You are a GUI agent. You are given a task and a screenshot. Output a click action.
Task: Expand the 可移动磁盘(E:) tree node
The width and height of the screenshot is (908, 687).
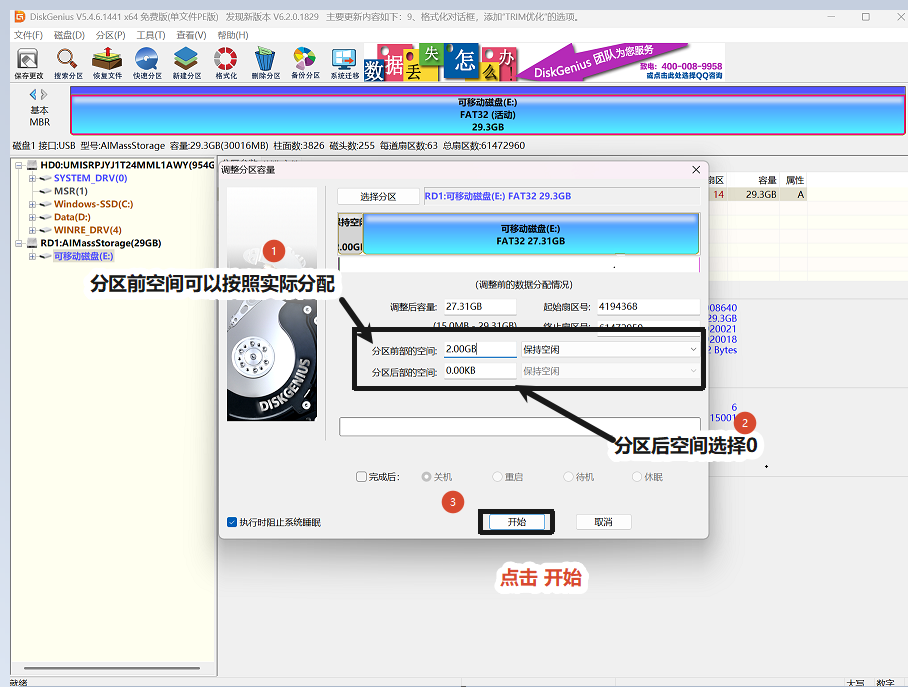tap(32, 257)
